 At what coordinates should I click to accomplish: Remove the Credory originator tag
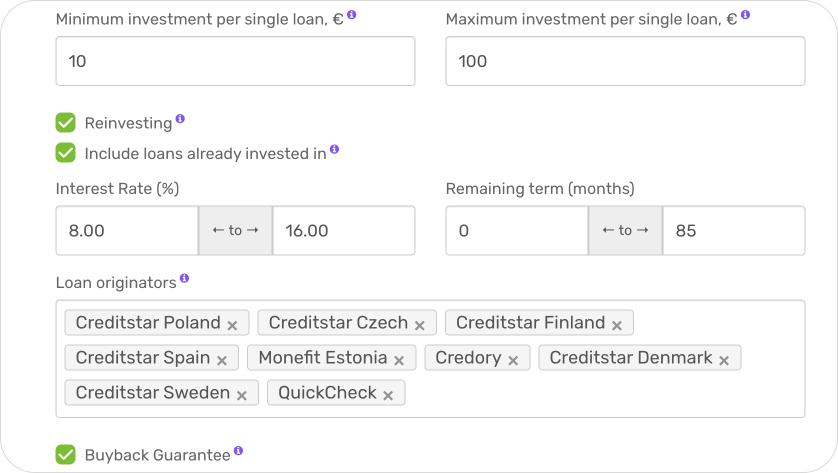click(513, 360)
